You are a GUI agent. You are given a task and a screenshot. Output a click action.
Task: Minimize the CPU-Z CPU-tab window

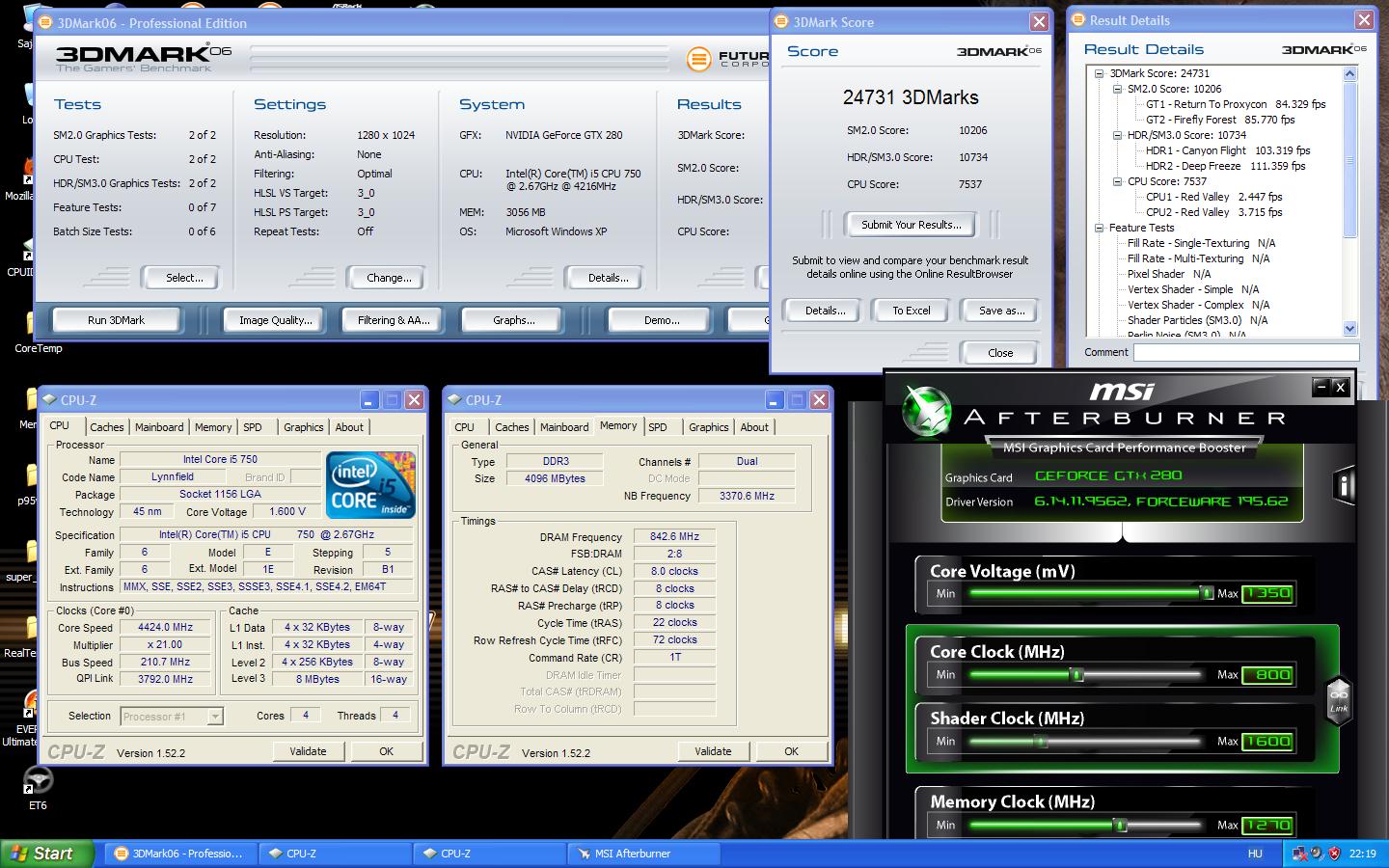point(369,399)
